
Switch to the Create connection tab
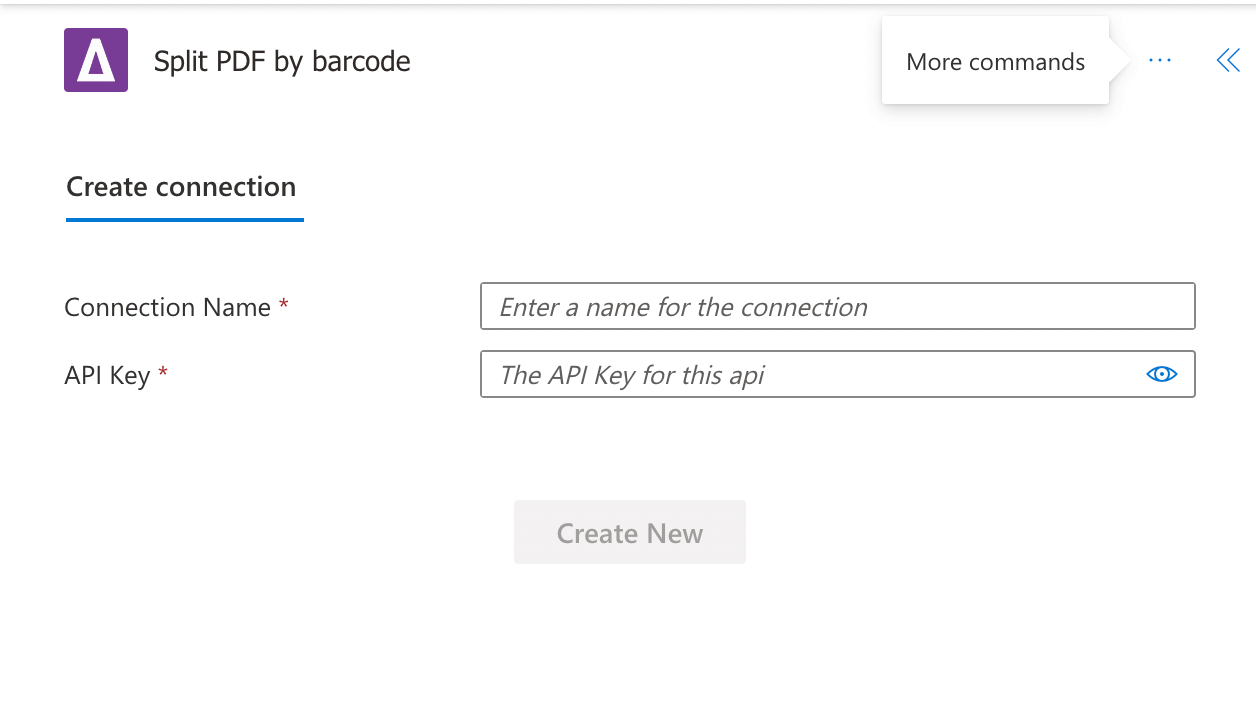(181, 188)
